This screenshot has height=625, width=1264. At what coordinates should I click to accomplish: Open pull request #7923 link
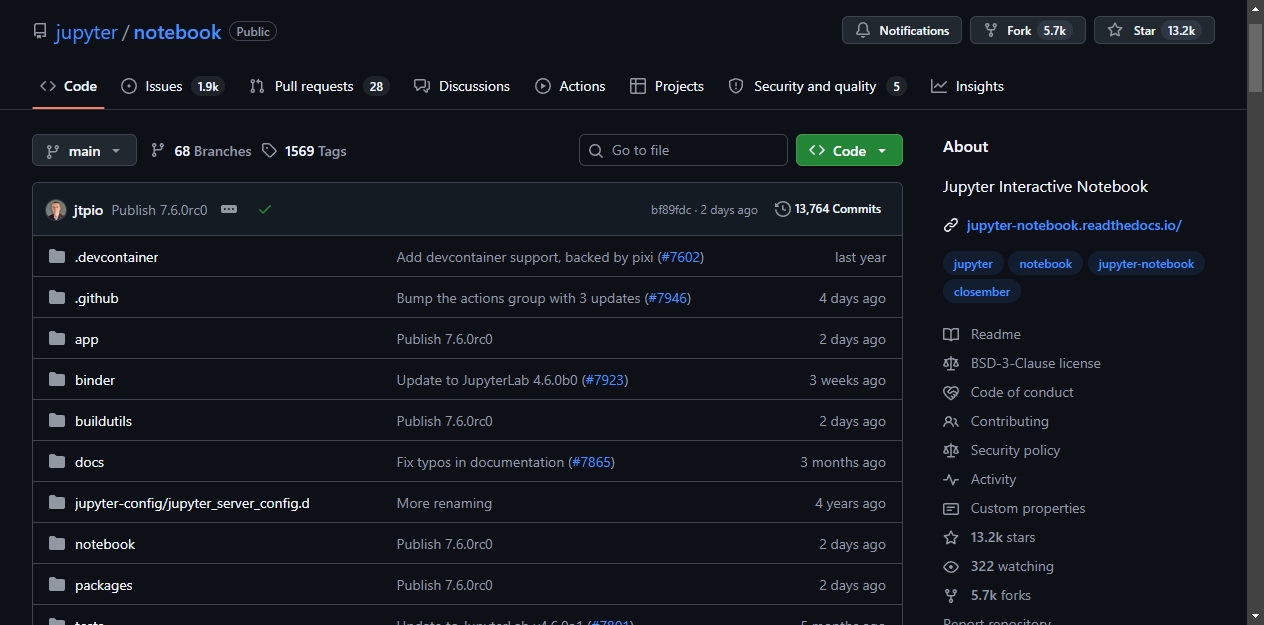click(x=604, y=380)
